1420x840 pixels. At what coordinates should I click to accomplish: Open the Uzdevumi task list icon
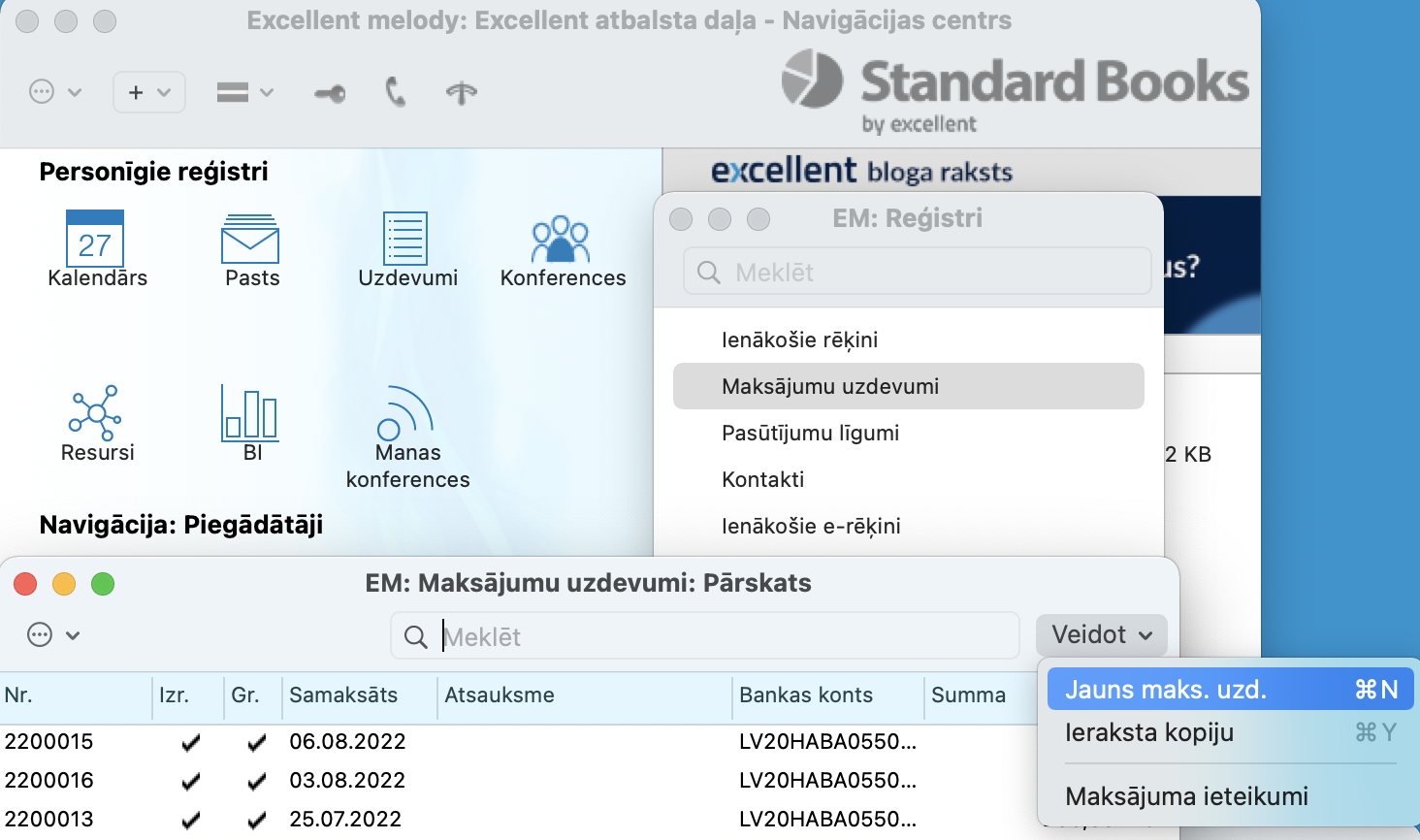(x=405, y=239)
